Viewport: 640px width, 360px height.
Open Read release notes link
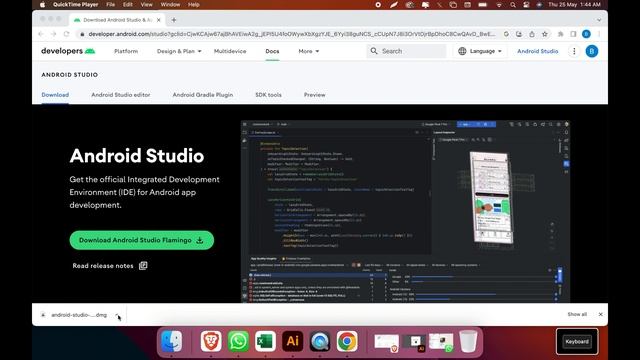(110, 266)
